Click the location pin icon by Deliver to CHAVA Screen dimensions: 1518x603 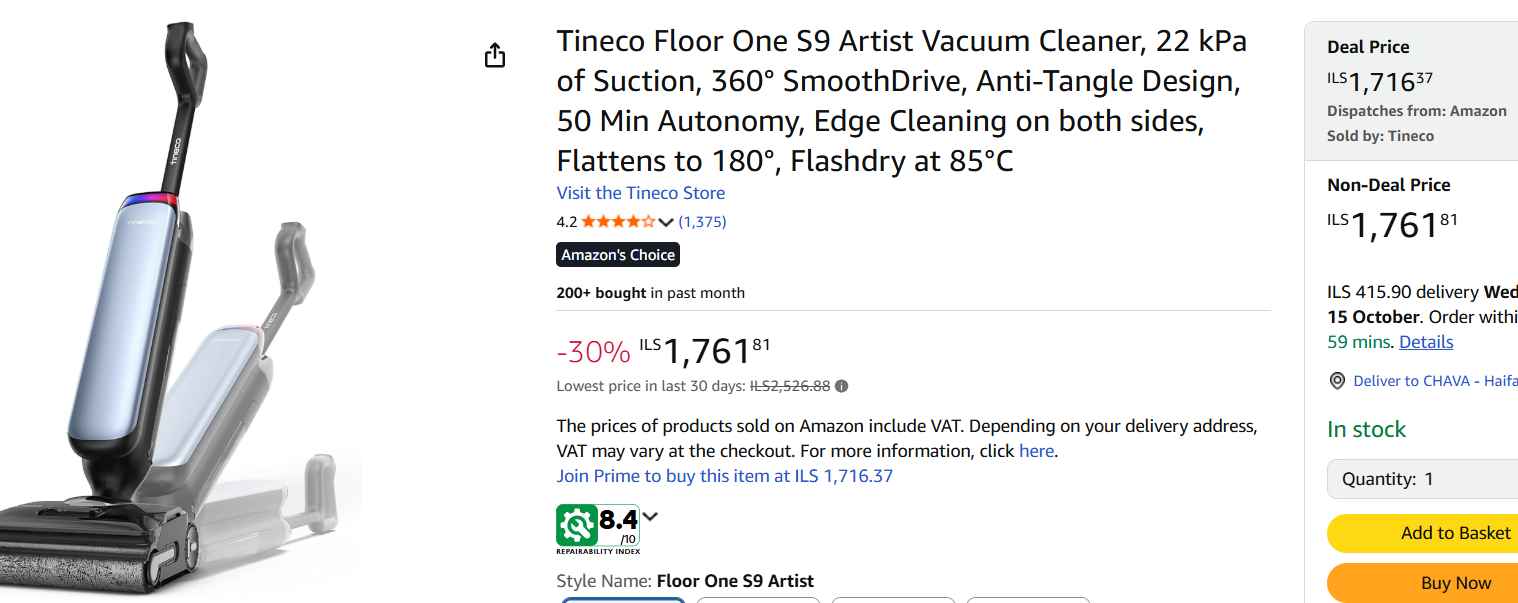click(x=1337, y=381)
